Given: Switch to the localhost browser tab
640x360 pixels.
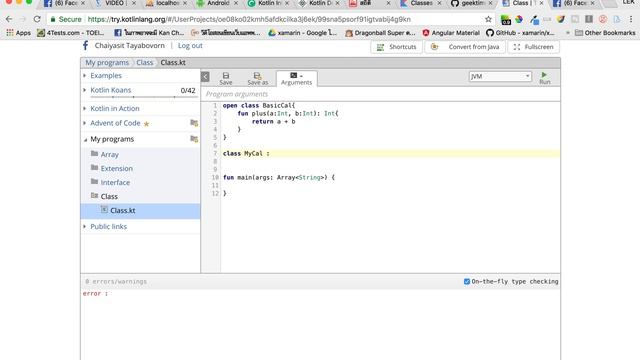Looking at the screenshot, I should 167,3.
